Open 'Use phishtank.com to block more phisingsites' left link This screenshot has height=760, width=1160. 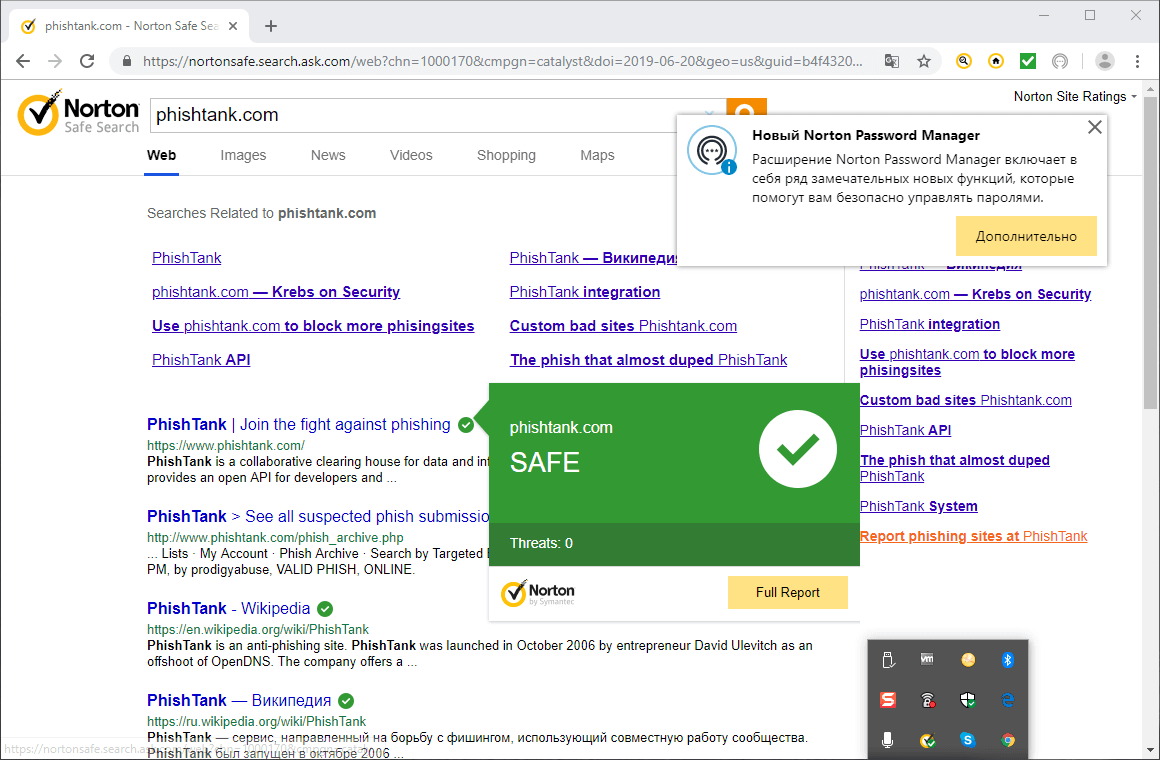313,326
